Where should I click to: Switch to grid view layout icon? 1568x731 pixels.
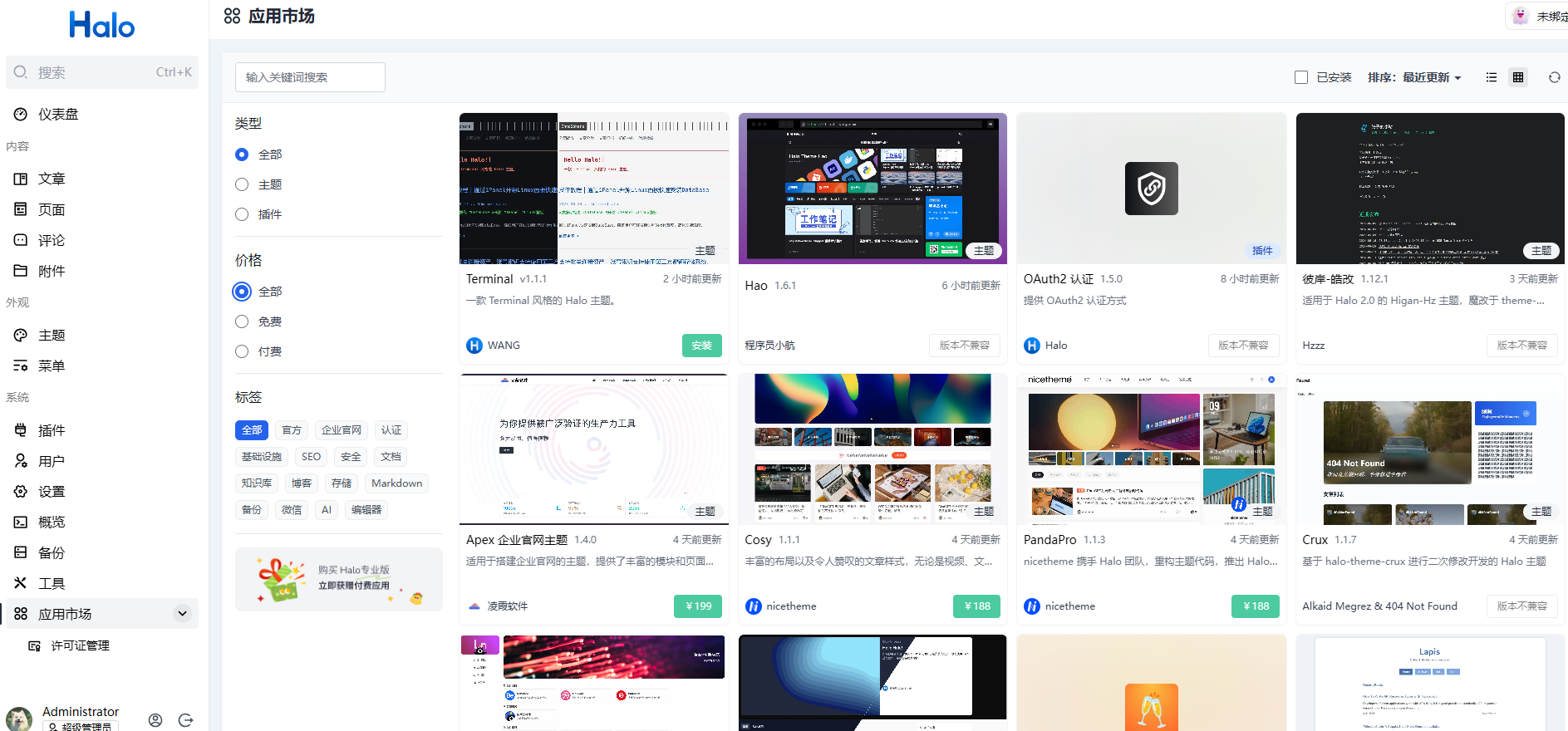[x=1518, y=77]
